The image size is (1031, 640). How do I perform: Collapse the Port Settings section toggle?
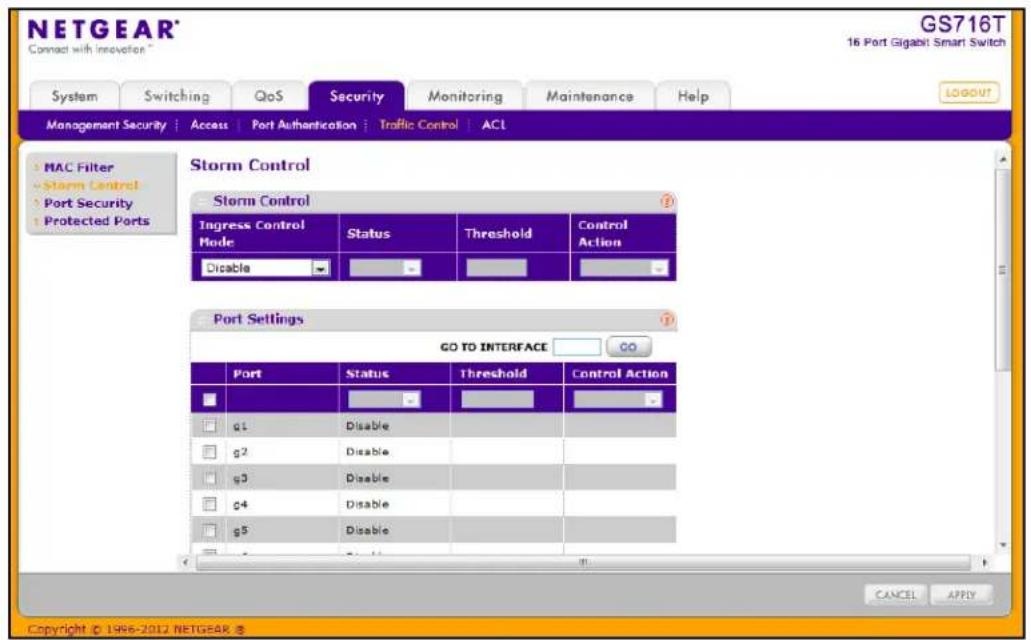pyautogui.click(x=203, y=320)
